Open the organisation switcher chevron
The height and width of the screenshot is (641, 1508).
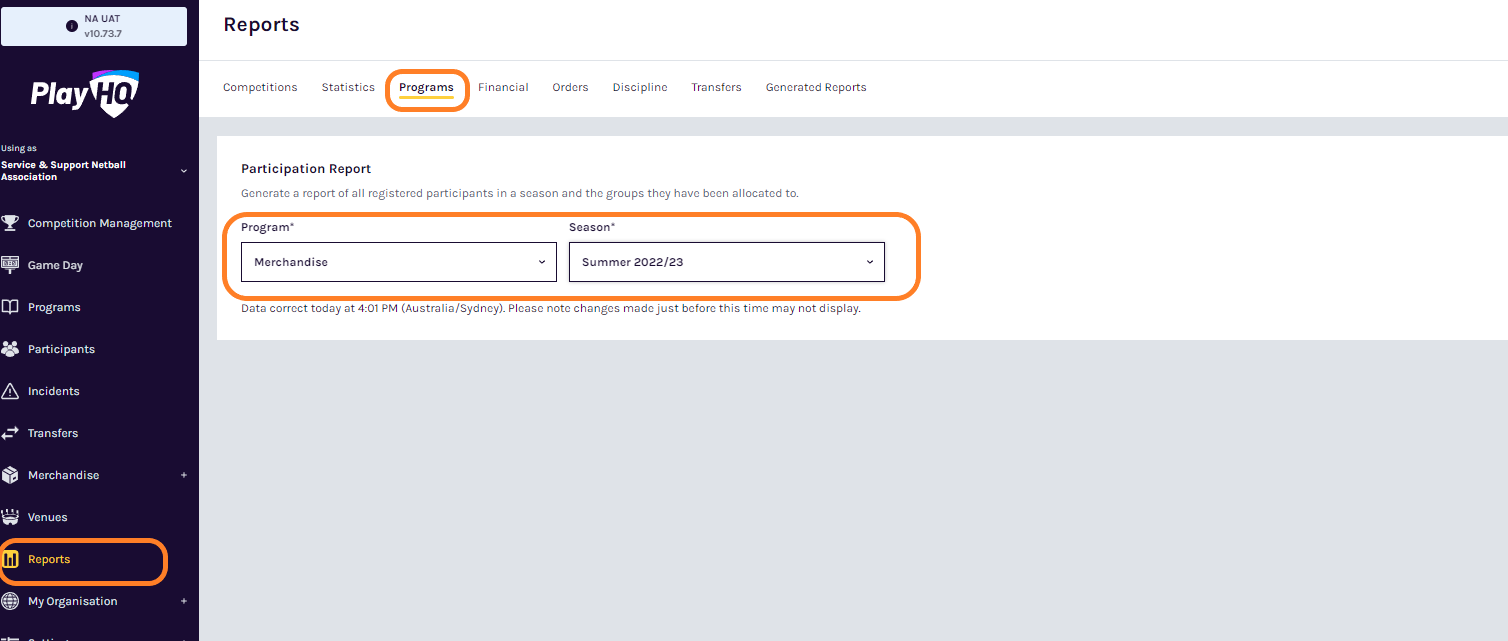pyautogui.click(x=184, y=171)
